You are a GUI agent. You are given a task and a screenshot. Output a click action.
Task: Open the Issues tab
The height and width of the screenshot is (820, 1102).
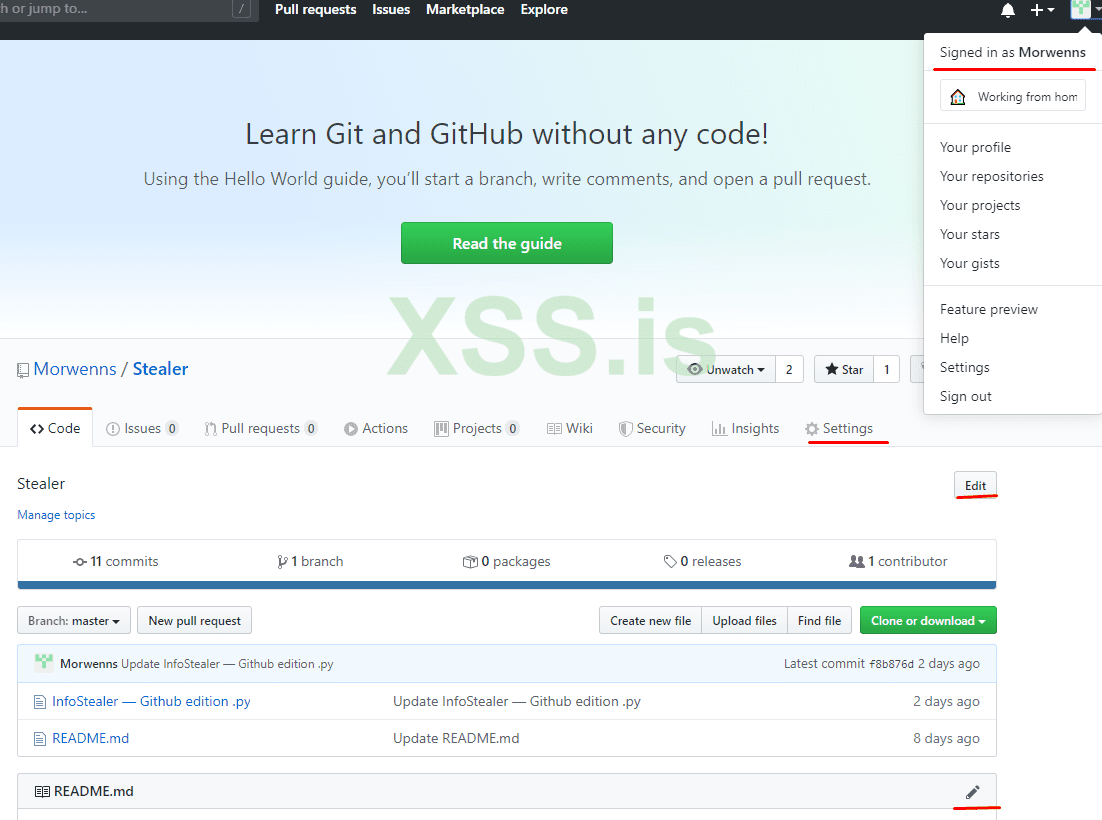[141, 429]
